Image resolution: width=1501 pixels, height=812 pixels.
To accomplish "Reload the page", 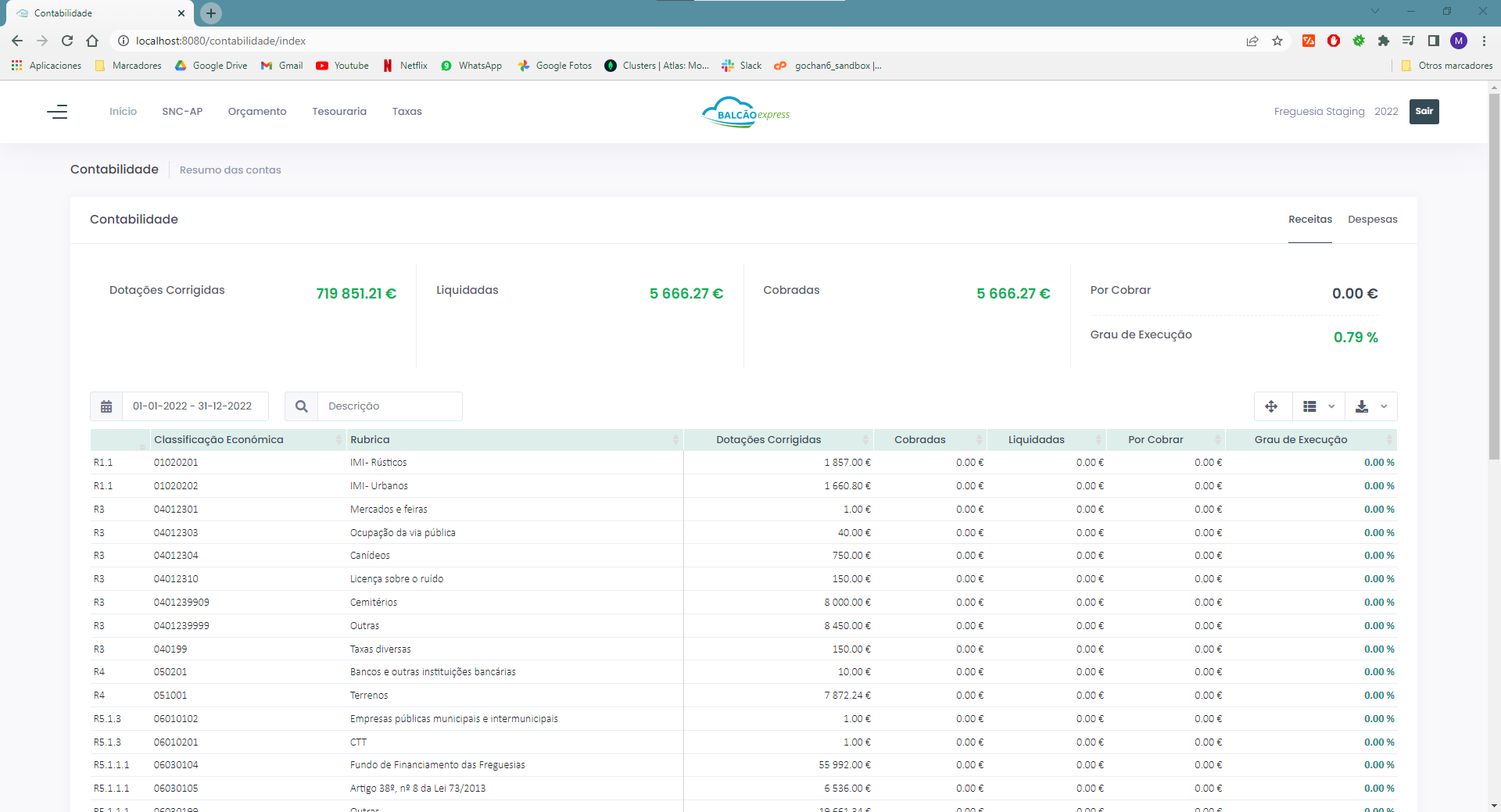I will coord(67,41).
